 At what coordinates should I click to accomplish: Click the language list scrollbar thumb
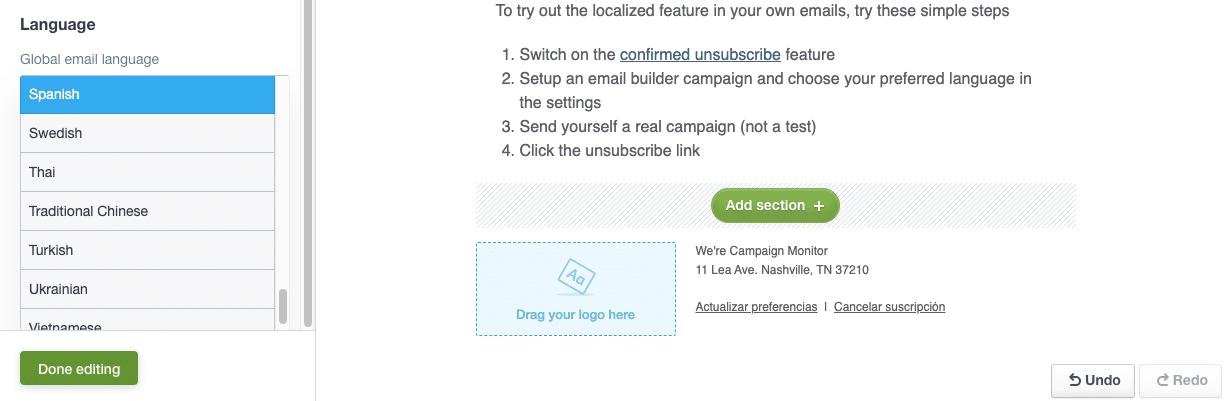pyautogui.click(x=283, y=307)
